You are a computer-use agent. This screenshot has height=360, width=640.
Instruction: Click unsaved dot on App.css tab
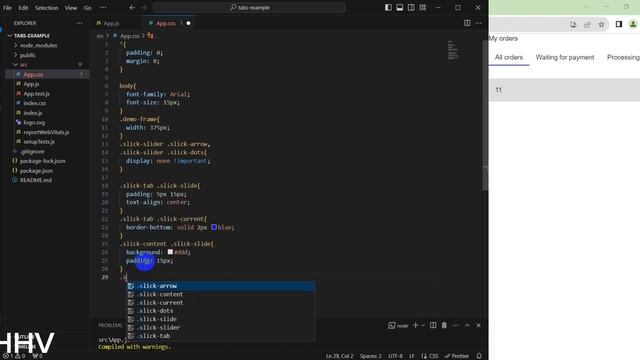click(188, 23)
